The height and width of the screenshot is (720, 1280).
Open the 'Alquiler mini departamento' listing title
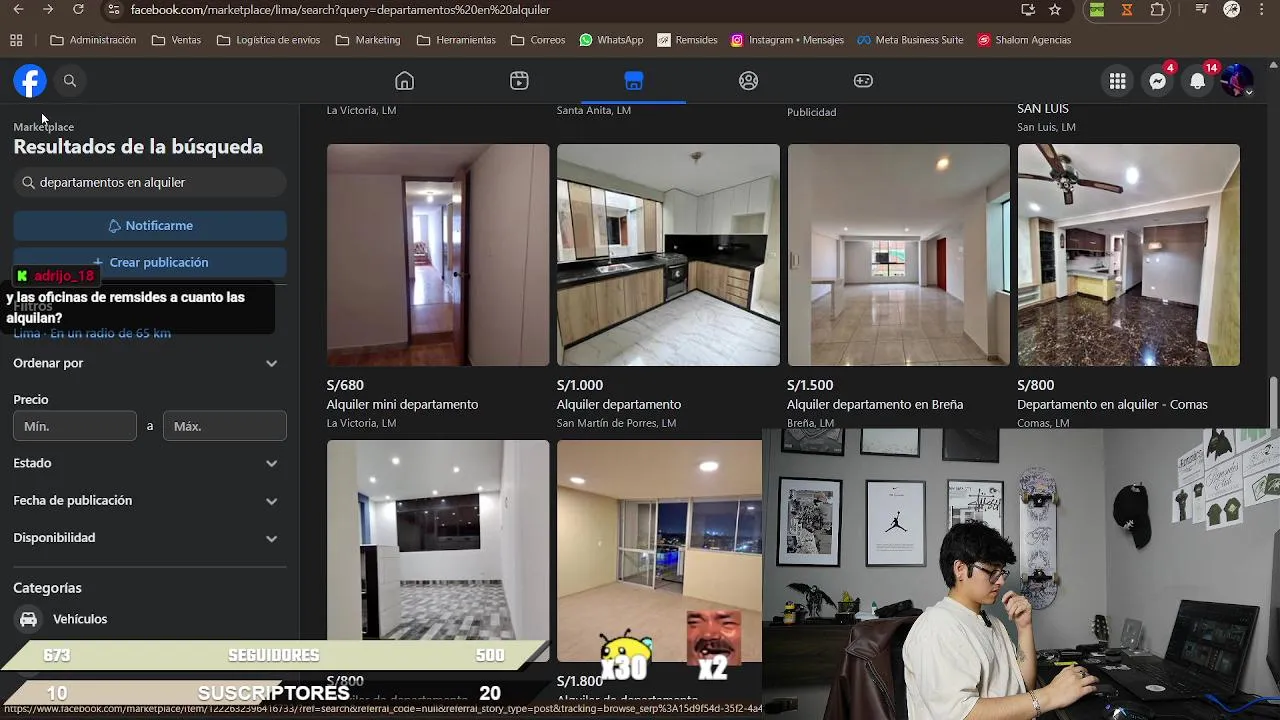click(402, 404)
